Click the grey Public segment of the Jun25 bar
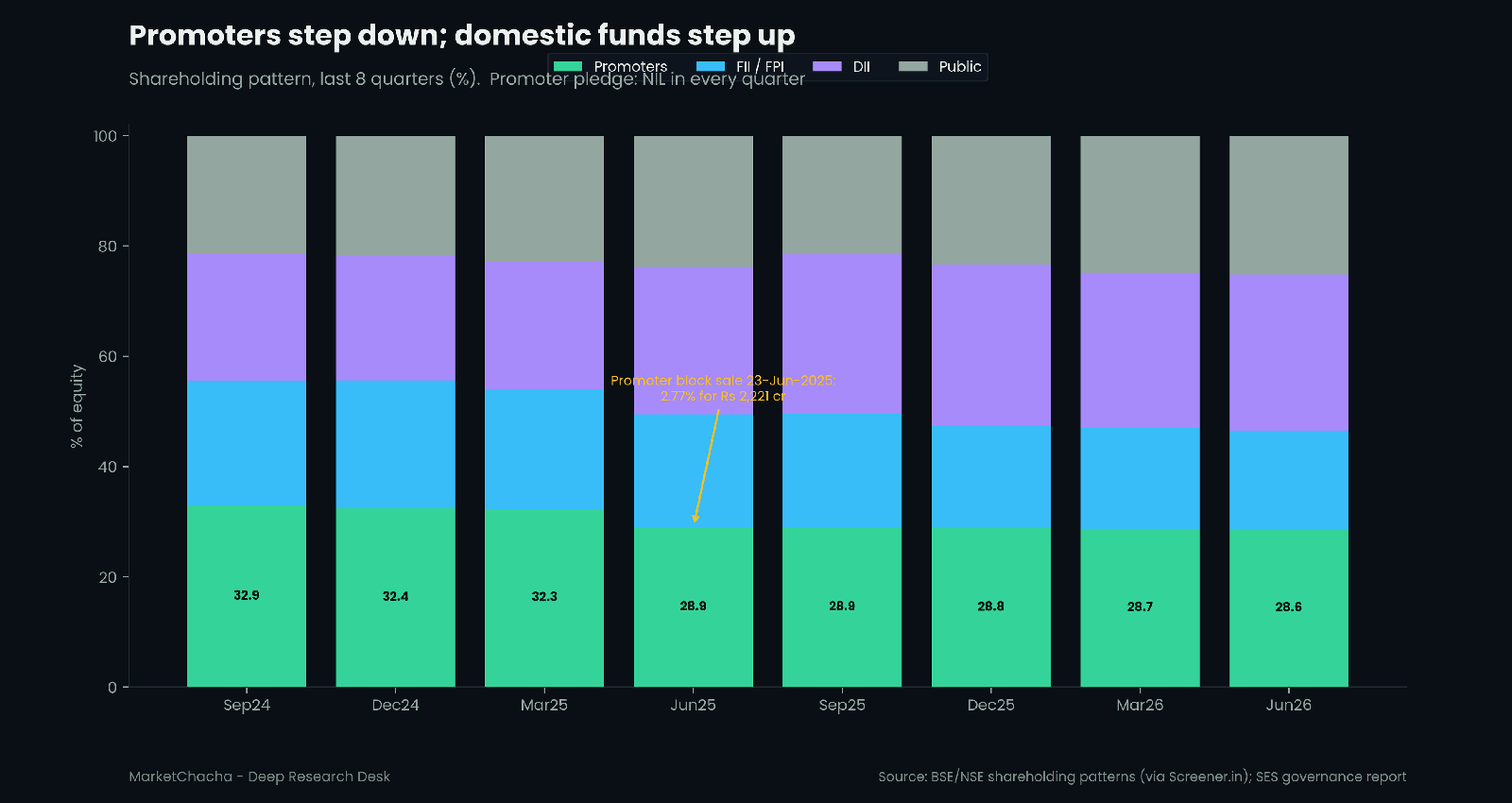The image size is (1512, 803). pos(693,202)
